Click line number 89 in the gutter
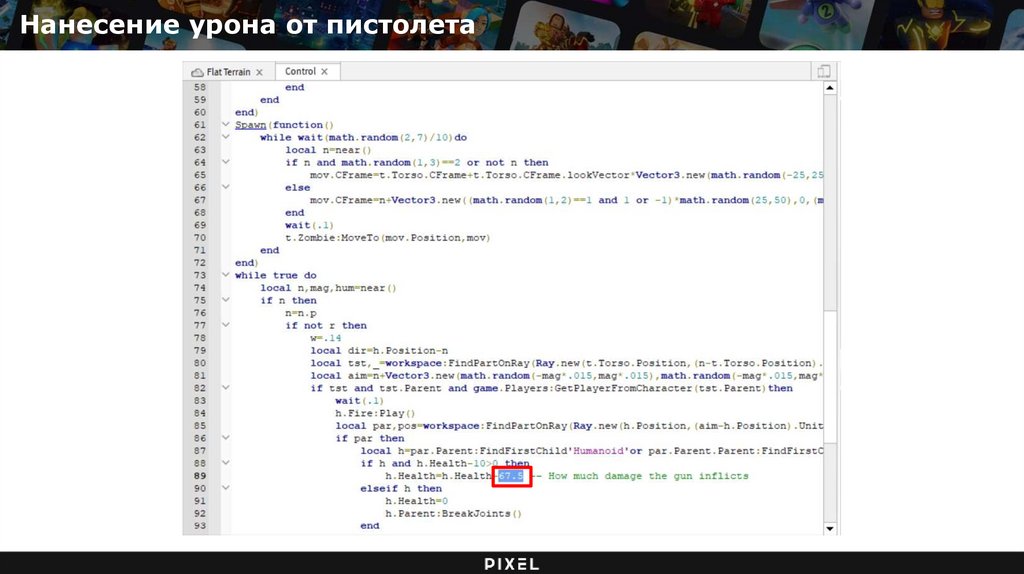The height and width of the screenshot is (574, 1024). [200, 476]
